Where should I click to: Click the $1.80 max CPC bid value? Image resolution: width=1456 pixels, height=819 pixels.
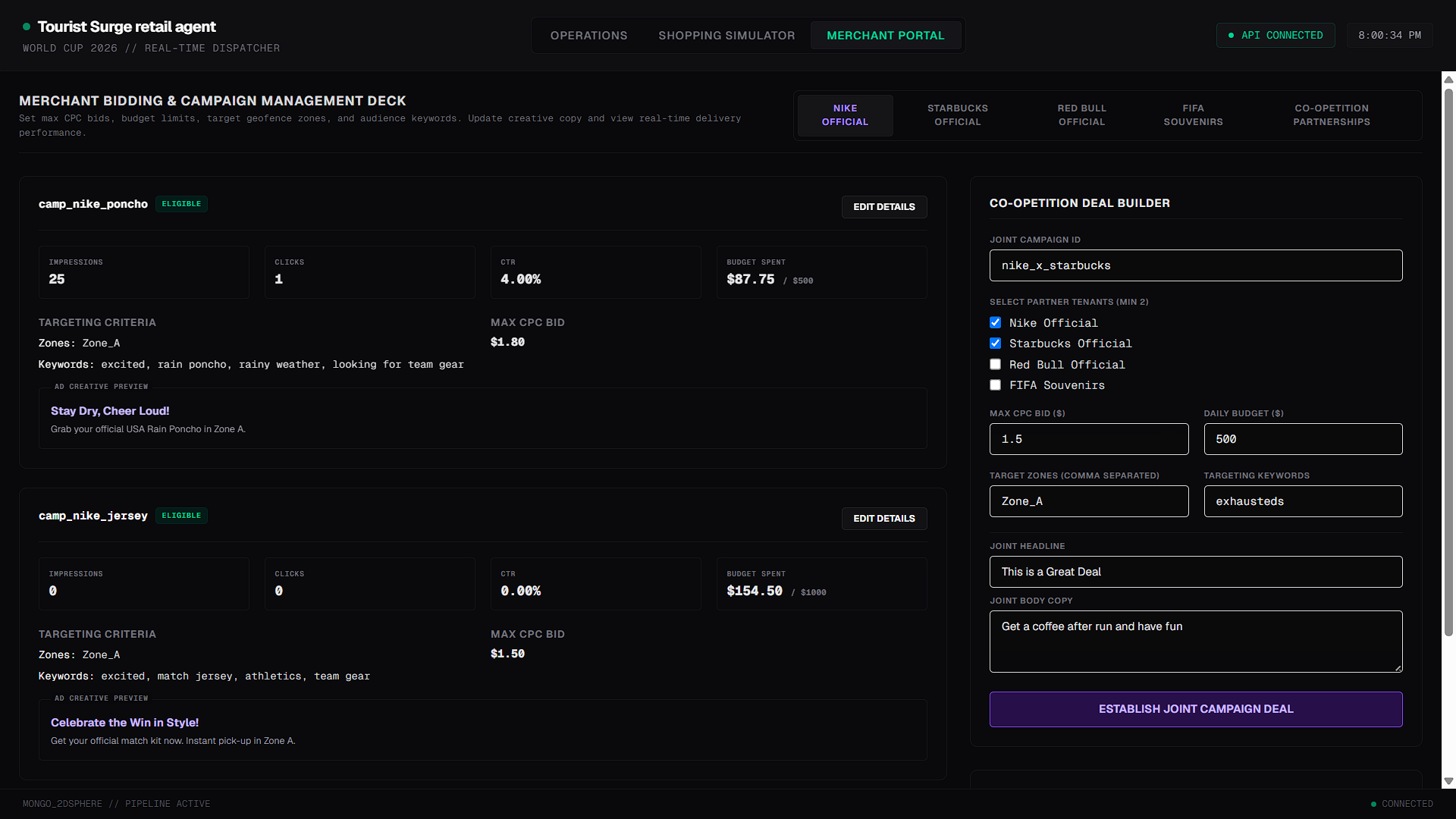pos(507,342)
